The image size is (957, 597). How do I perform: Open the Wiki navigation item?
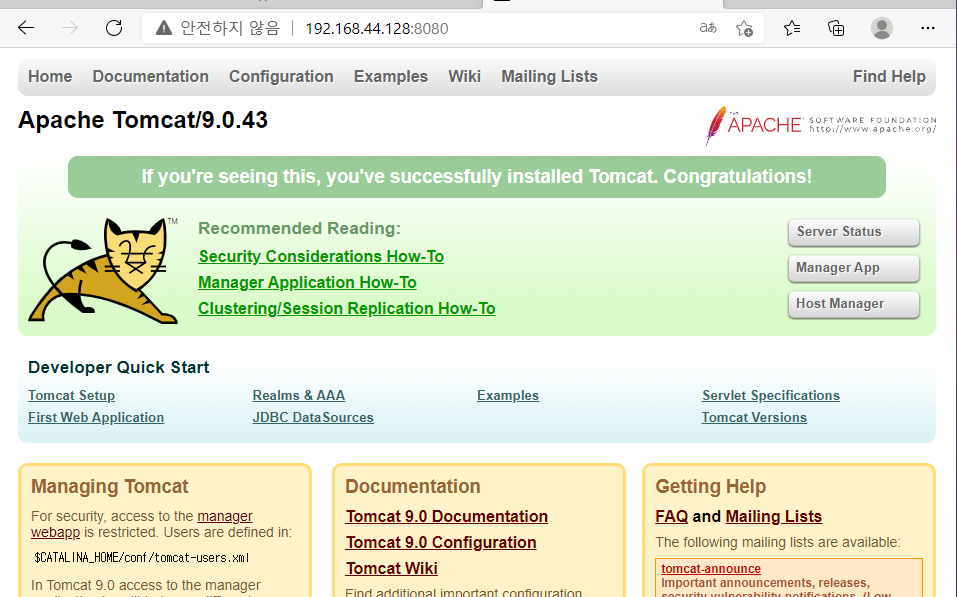click(464, 76)
